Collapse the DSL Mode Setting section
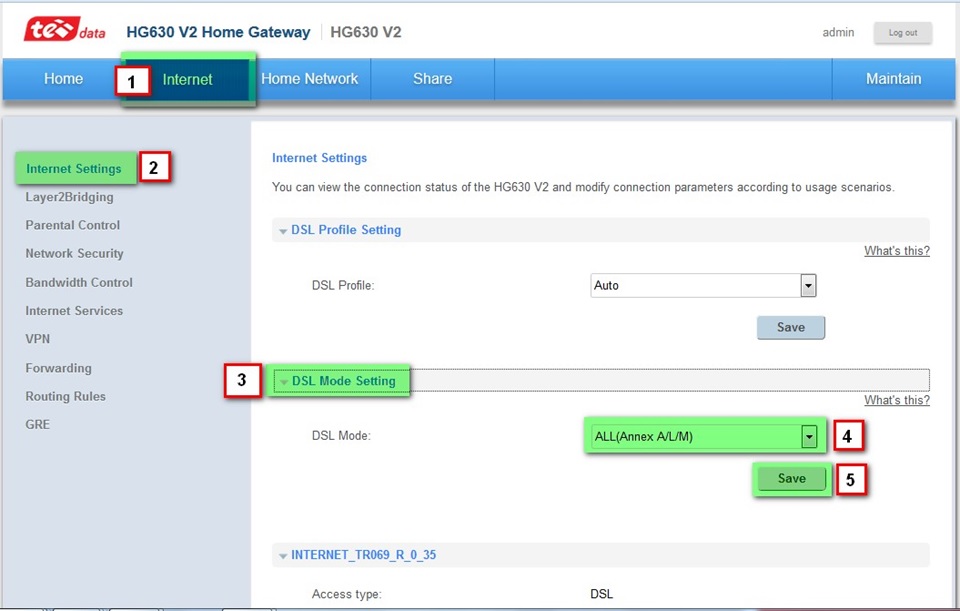Screen dimensions: 960x611 (x=343, y=381)
